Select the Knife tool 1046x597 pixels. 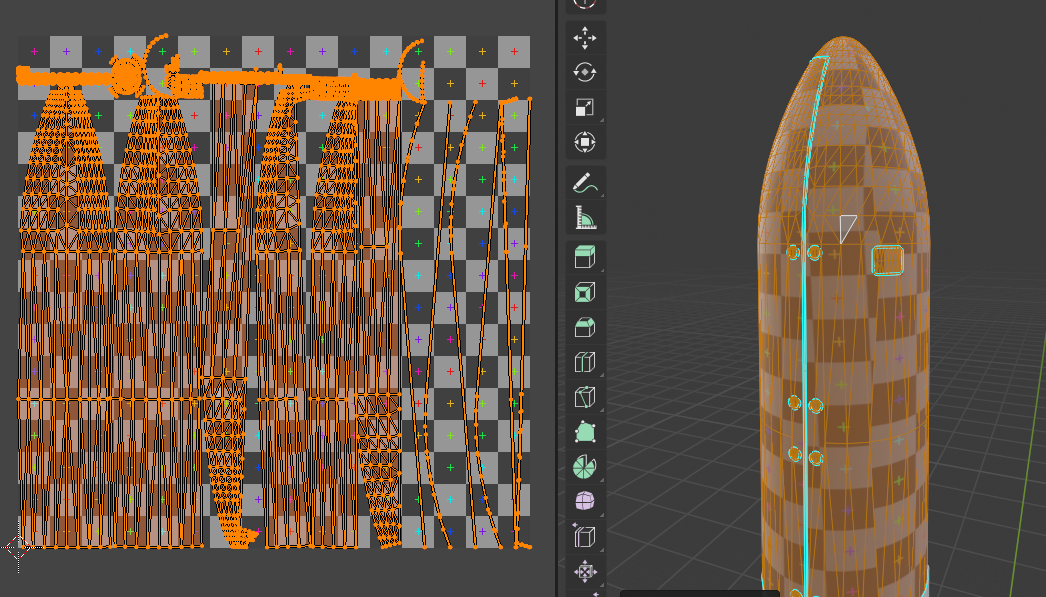tap(585, 397)
